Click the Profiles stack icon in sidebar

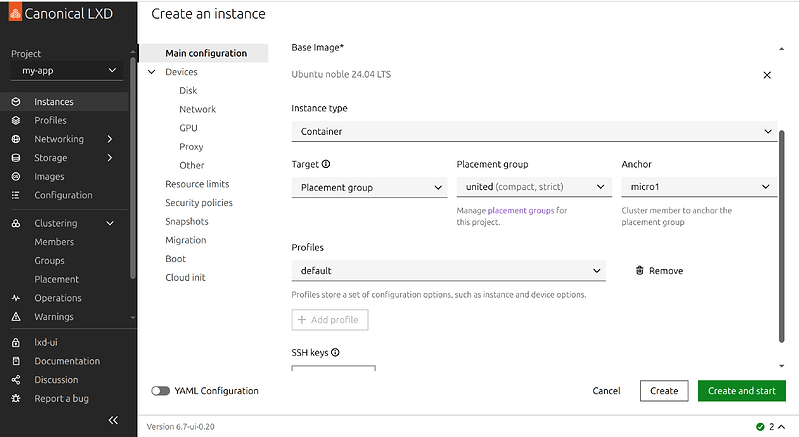[x=16, y=120]
